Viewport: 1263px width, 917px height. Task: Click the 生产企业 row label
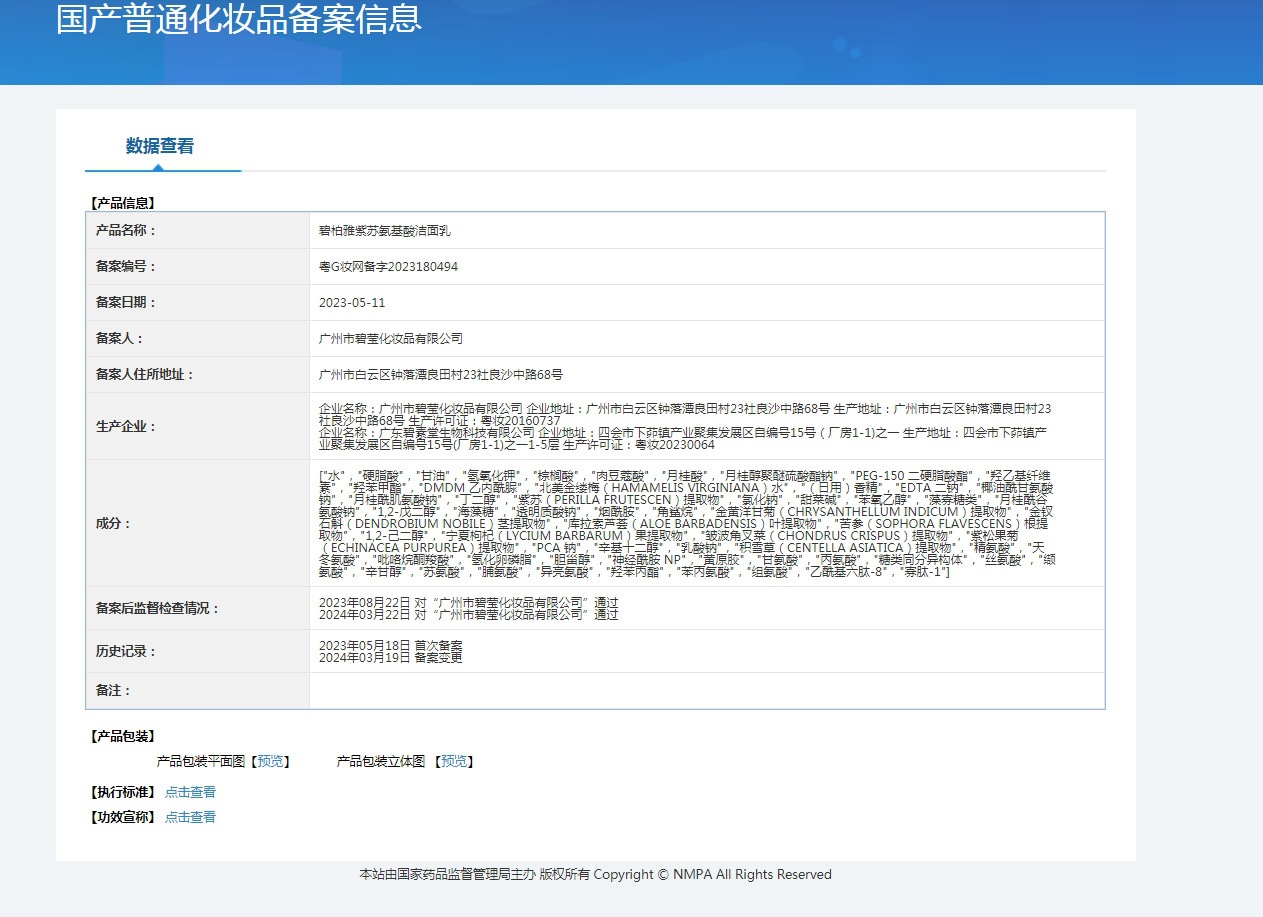[126, 427]
